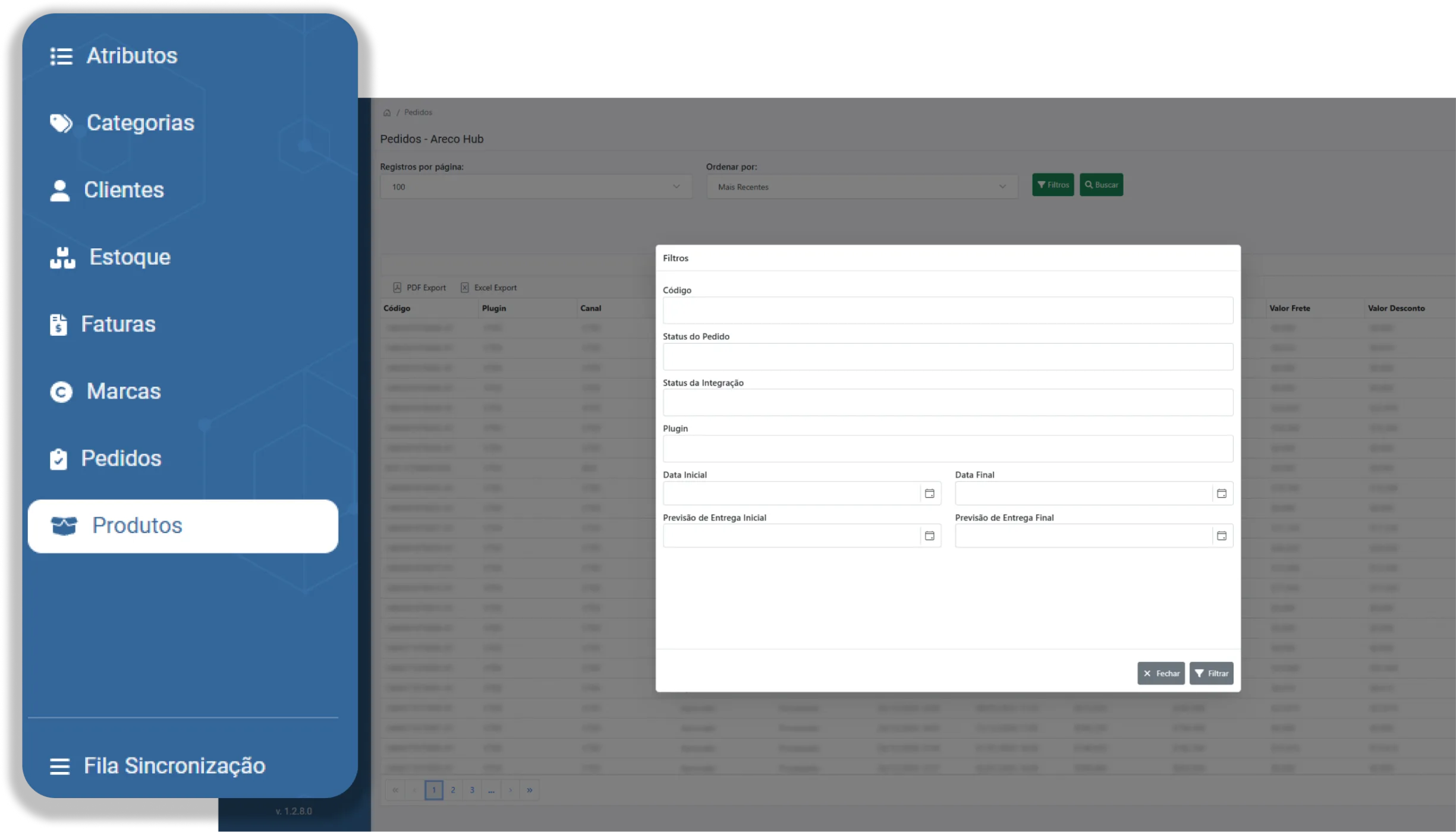Click the Categorias tags icon
The width and height of the screenshot is (1456, 832).
(x=61, y=123)
